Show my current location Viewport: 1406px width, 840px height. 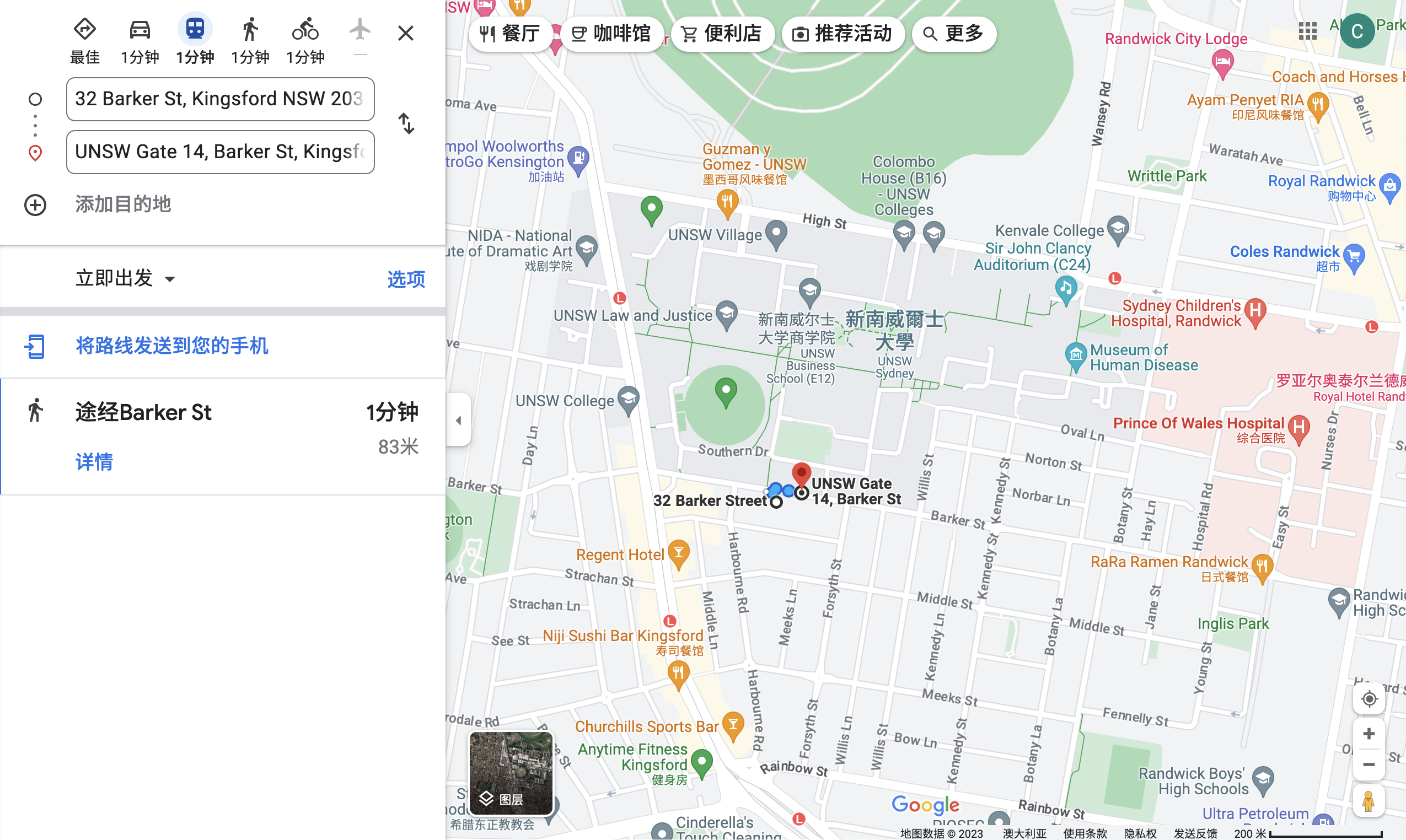1369,699
